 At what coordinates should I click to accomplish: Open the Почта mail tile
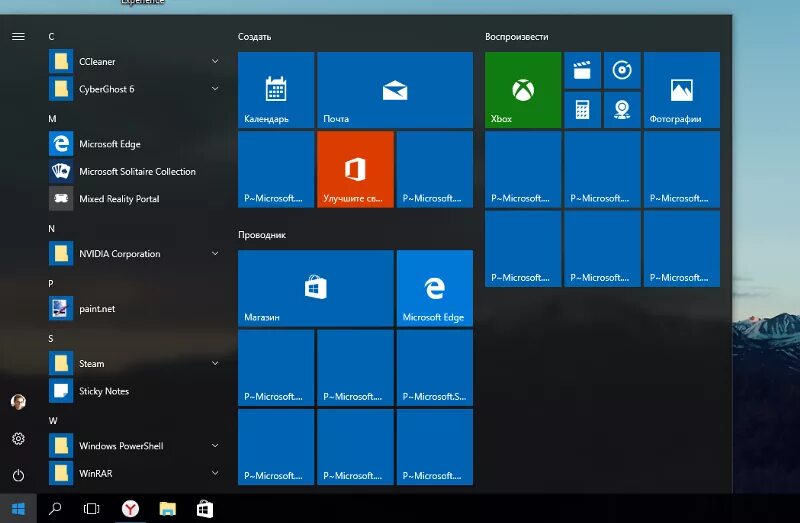(395, 90)
